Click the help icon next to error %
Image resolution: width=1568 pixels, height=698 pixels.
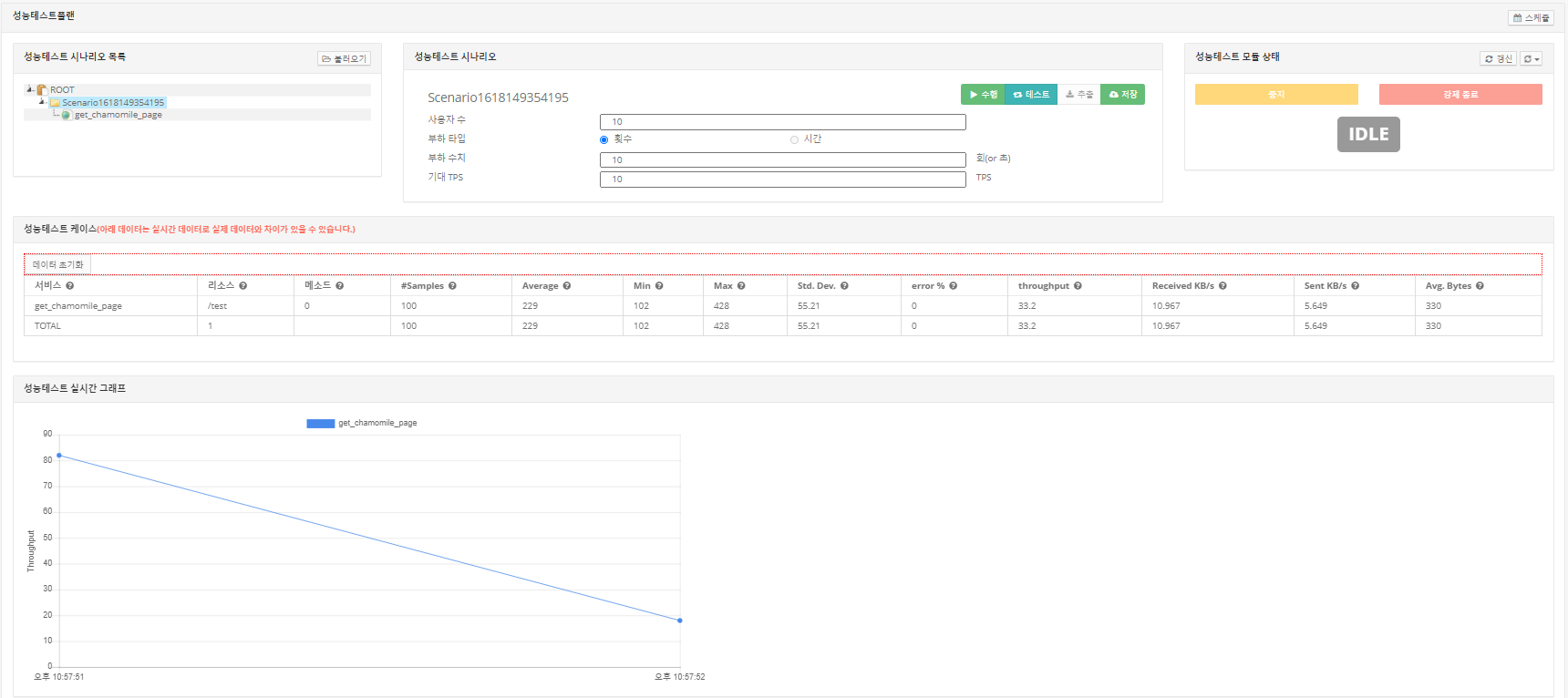[x=954, y=286]
